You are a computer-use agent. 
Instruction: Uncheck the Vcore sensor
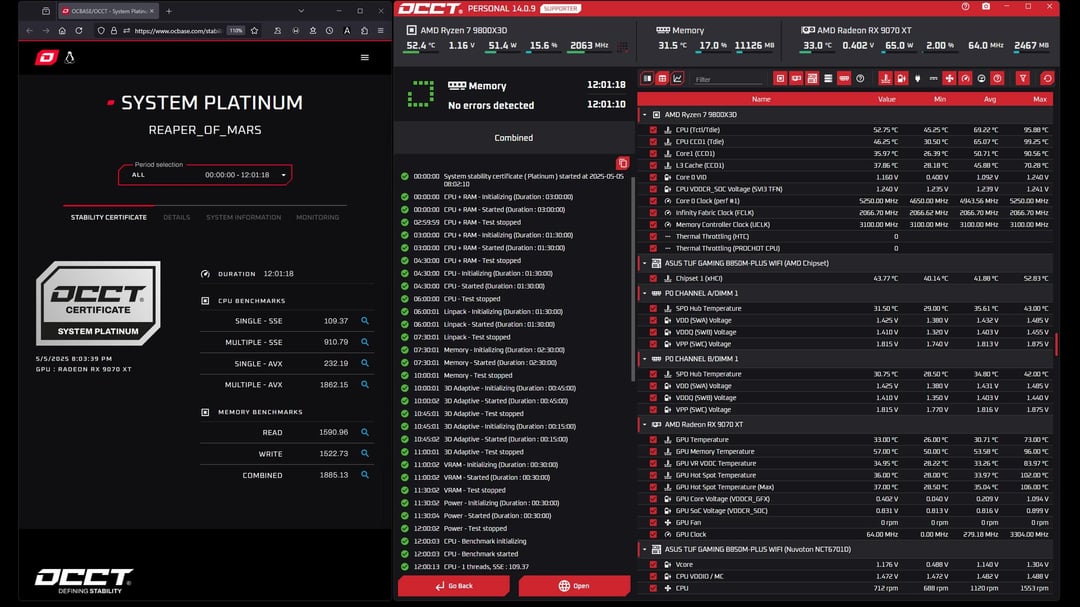[653, 564]
